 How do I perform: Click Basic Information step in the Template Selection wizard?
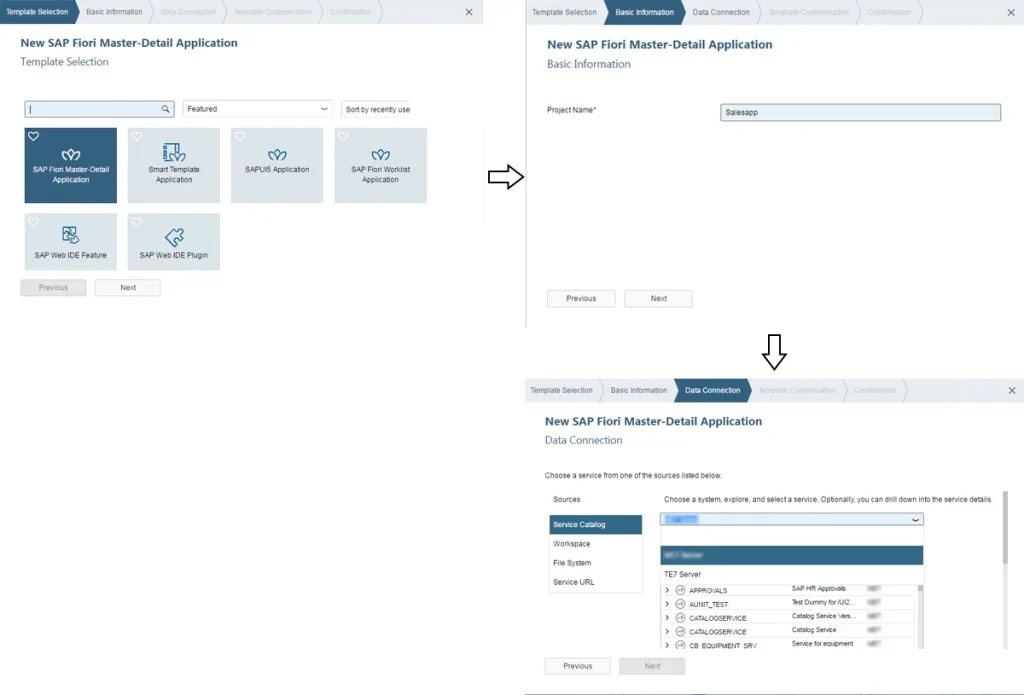tap(114, 12)
